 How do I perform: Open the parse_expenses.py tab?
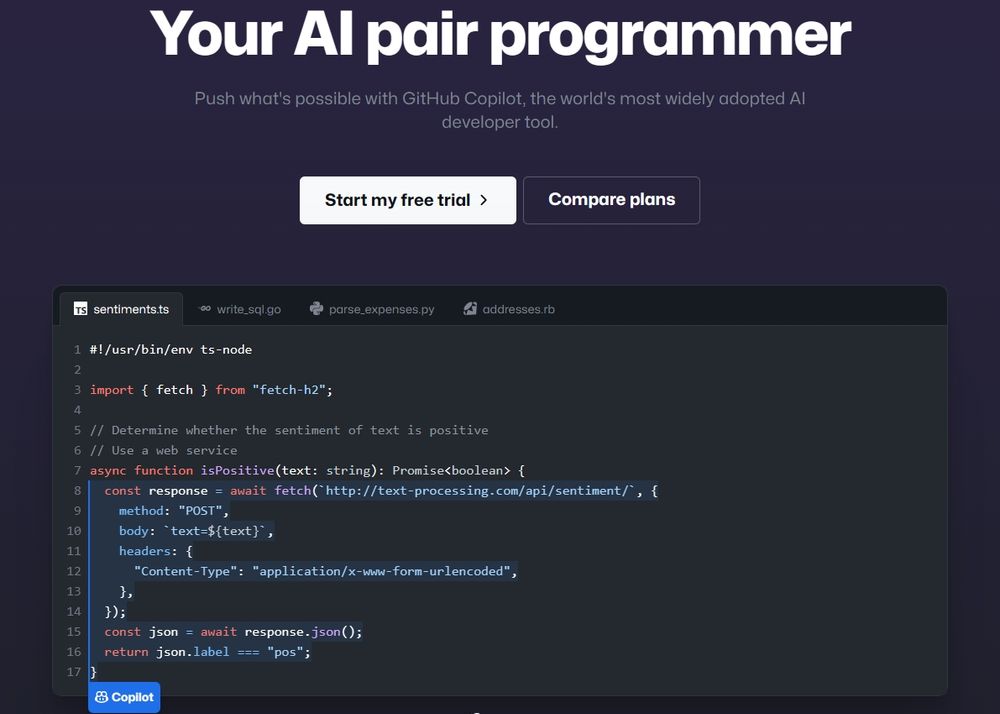372,309
